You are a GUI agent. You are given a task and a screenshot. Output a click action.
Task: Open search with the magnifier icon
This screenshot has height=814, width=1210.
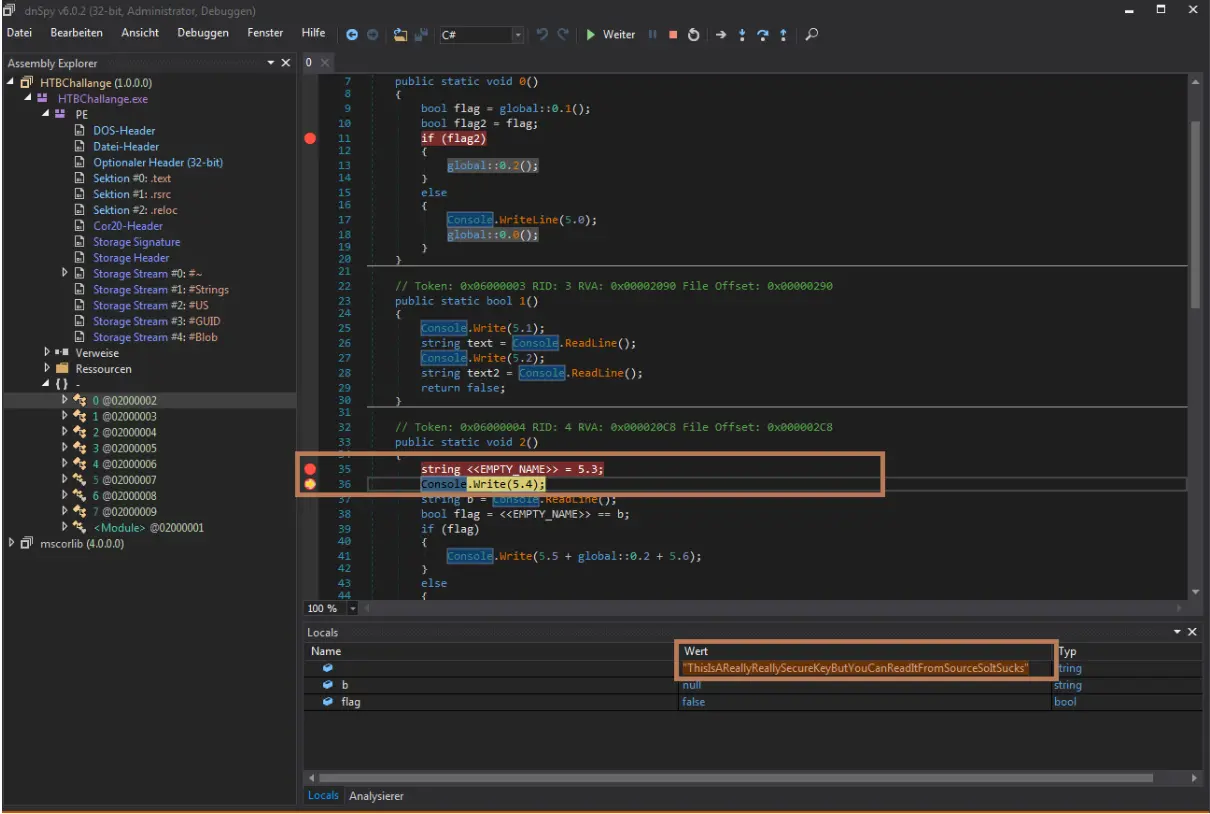(811, 35)
